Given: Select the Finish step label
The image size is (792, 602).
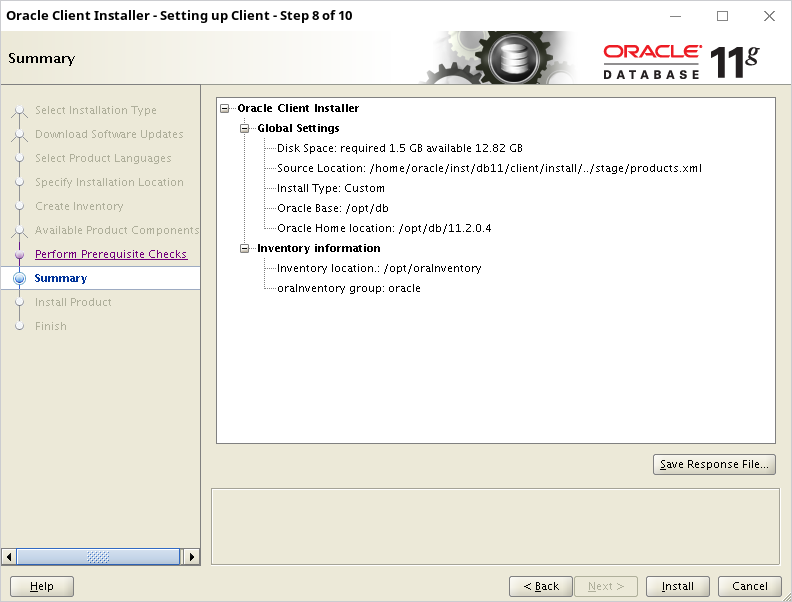Looking at the screenshot, I should (51, 326).
